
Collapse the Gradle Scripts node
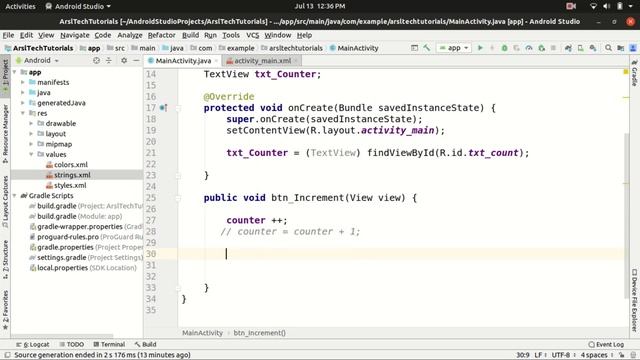[x=15, y=196]
